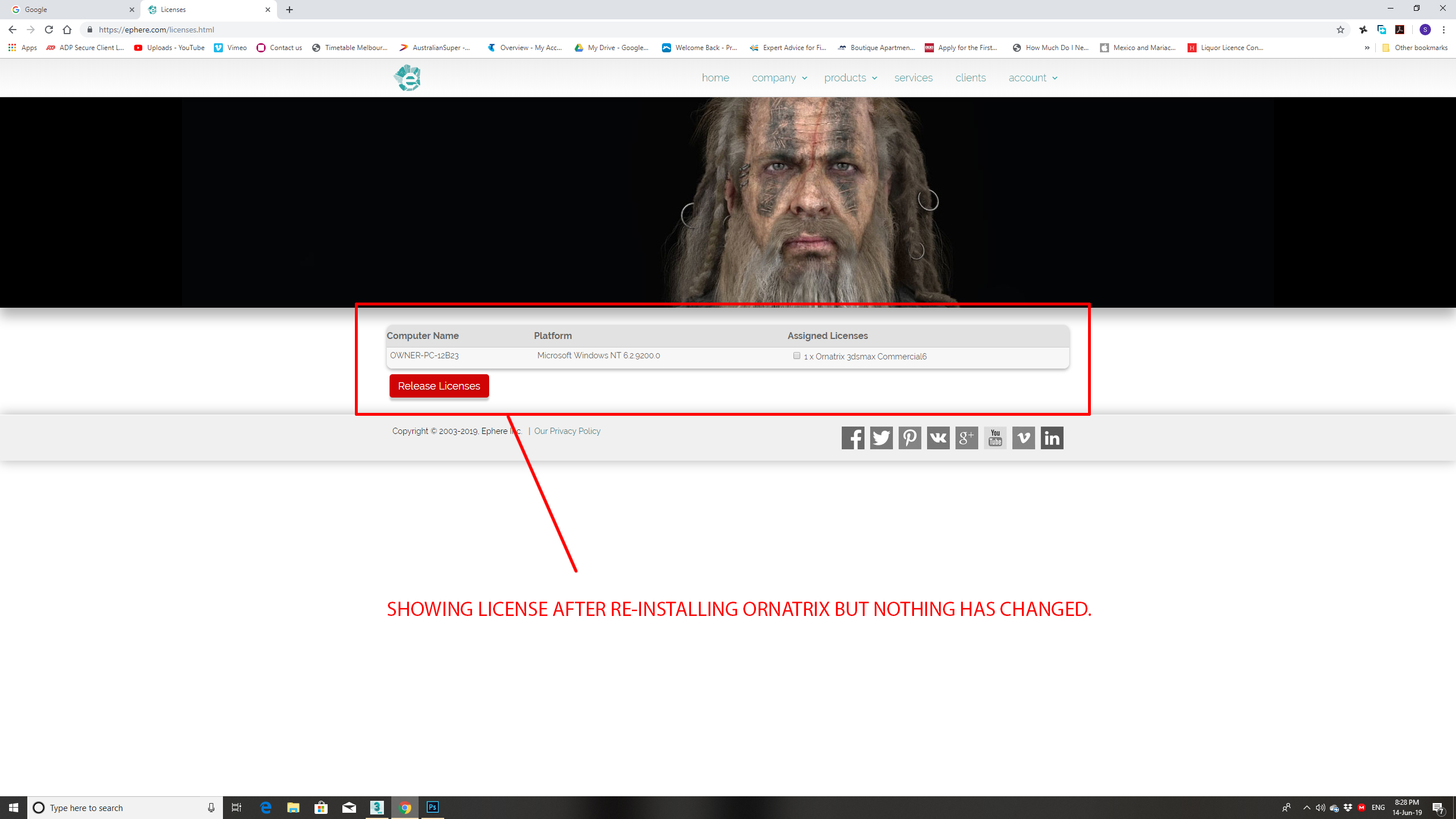Open Our Privacy Policy link
This screenshot has width=1456, height=819.
pos(567,431)
